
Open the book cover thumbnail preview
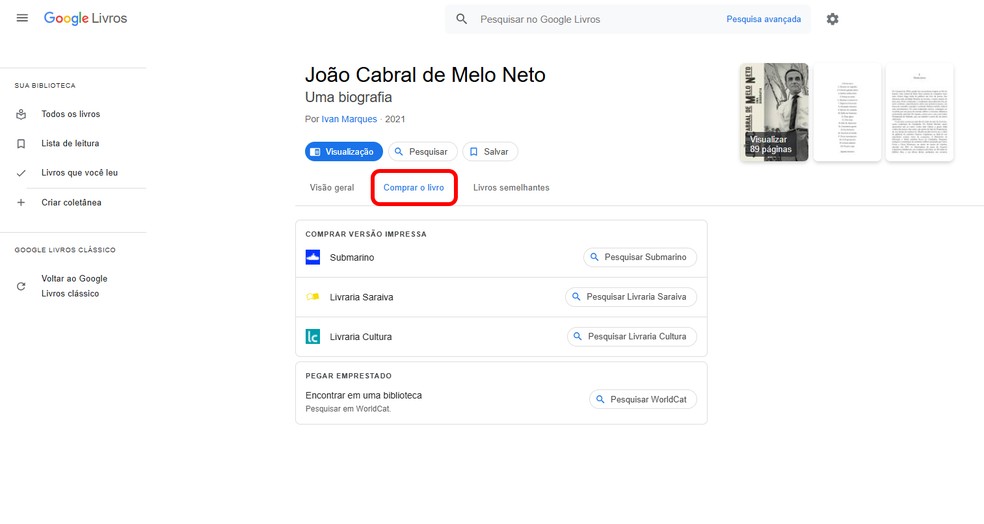coord(774,112)
